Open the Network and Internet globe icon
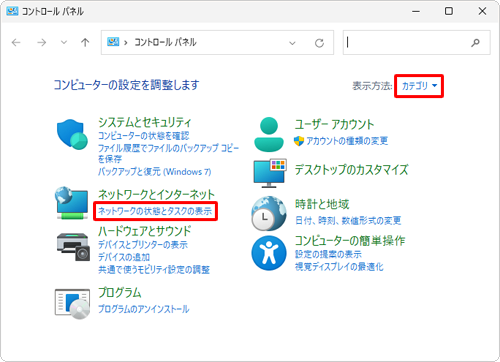 (x=72, y=203)
